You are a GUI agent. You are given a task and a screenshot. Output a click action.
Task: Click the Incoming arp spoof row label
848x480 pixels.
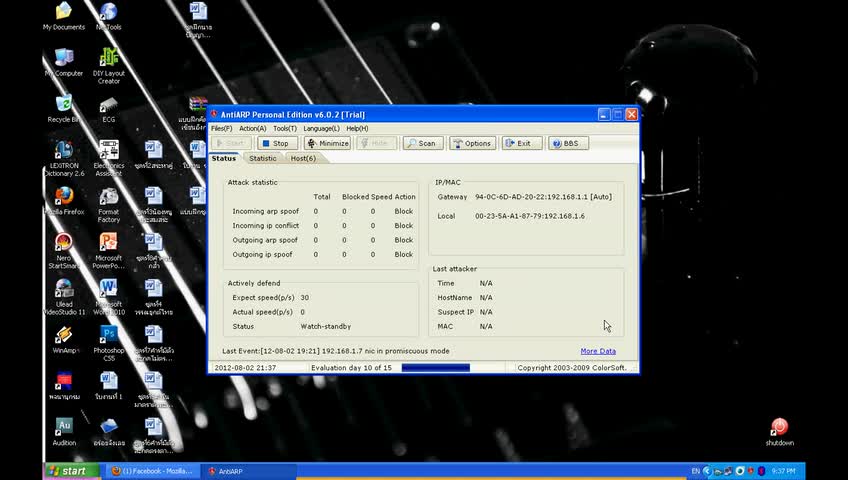(266, 211)
